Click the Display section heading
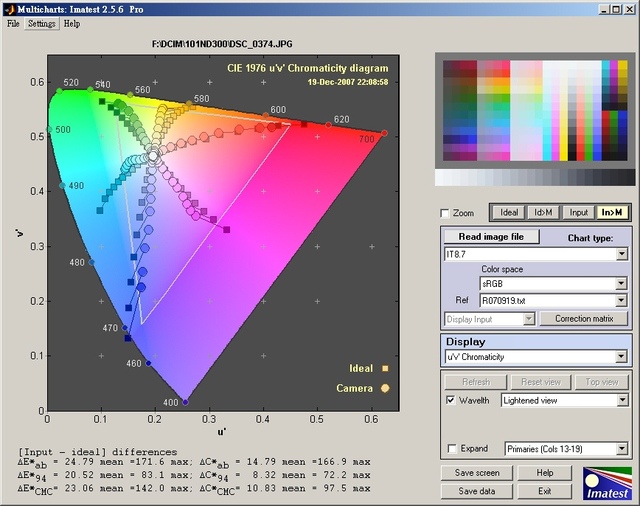 tap(465, 342)
